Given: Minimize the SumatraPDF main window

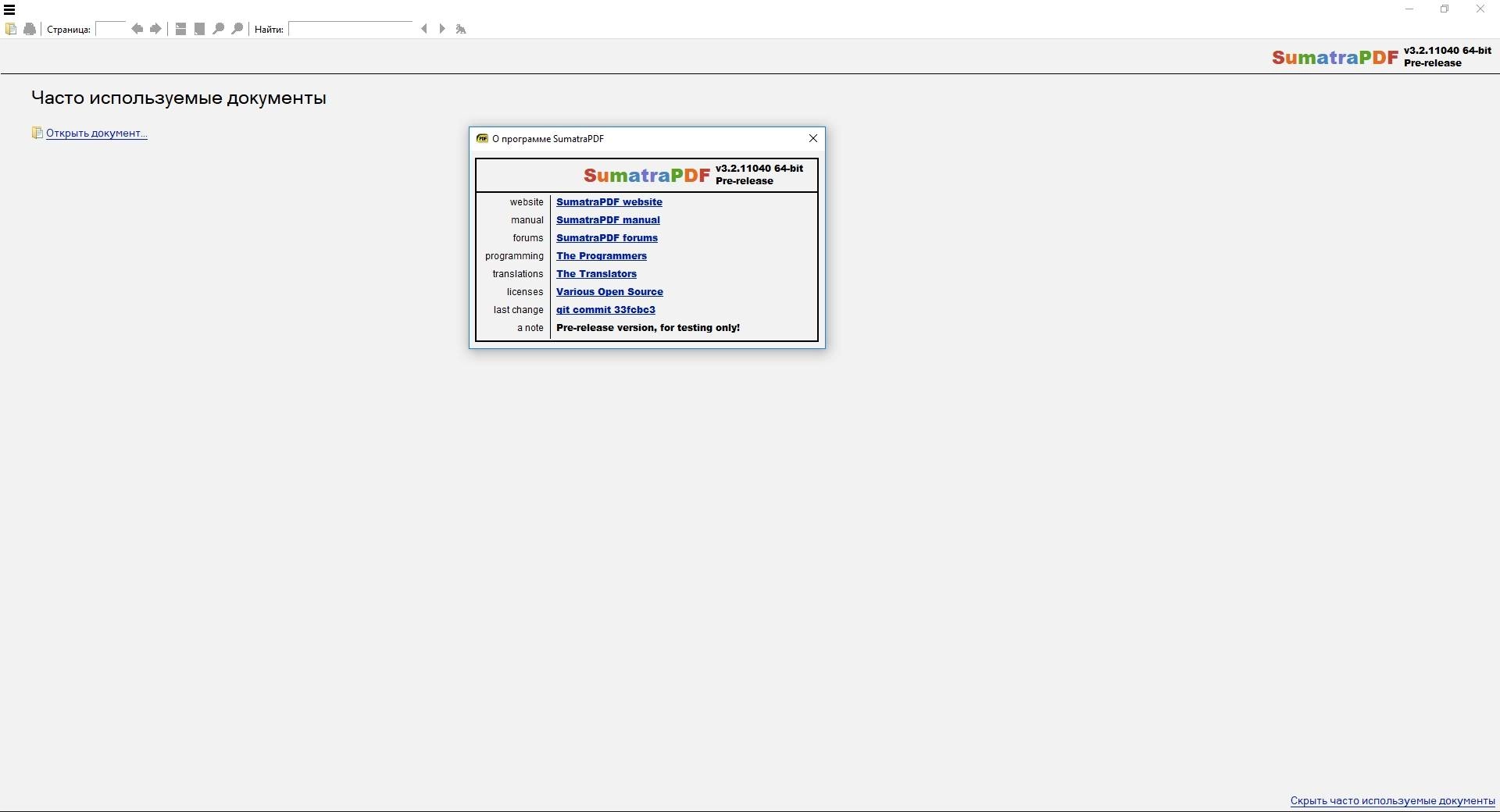Looking at the screenshot, I should (x=1409, y=9).
